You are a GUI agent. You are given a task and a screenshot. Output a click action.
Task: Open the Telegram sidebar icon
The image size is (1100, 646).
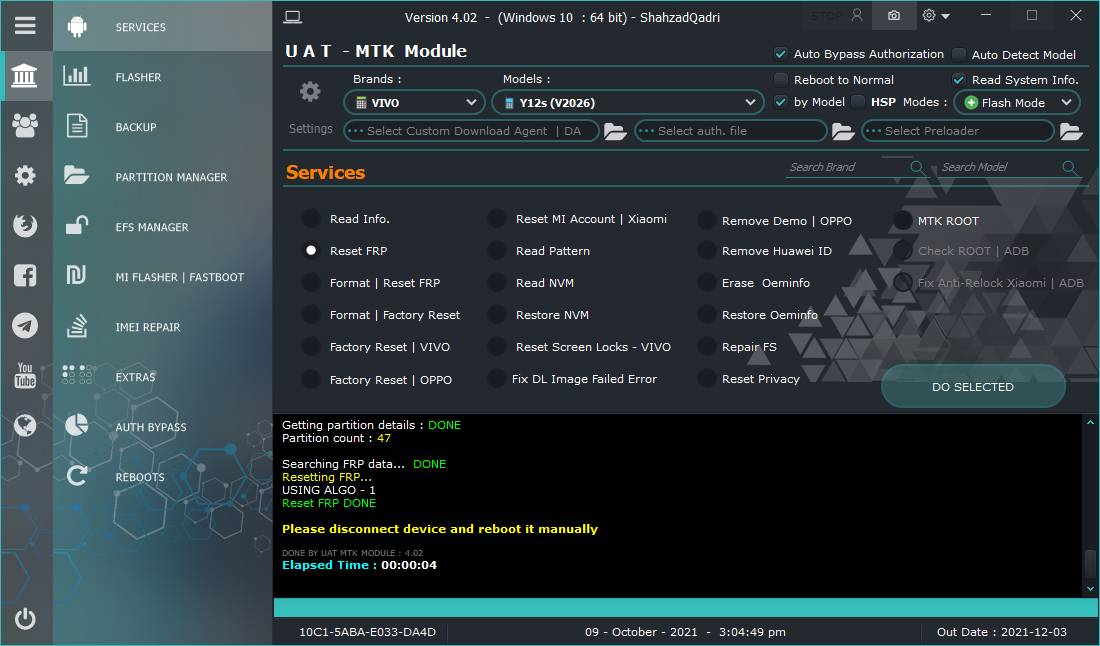(25, 325)
